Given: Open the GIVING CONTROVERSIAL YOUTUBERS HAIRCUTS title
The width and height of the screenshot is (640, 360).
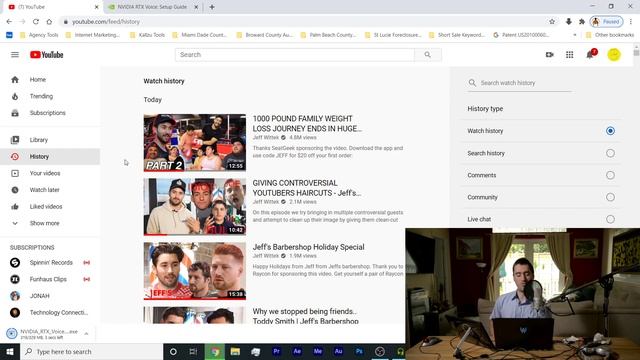Looking at the screenshot, I should (307, 188).
